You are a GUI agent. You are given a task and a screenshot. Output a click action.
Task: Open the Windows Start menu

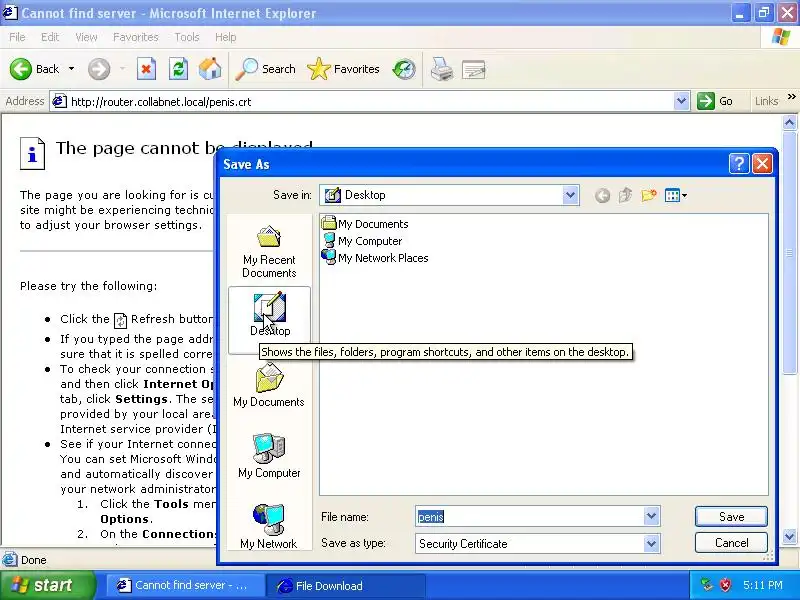coord(47,585)
